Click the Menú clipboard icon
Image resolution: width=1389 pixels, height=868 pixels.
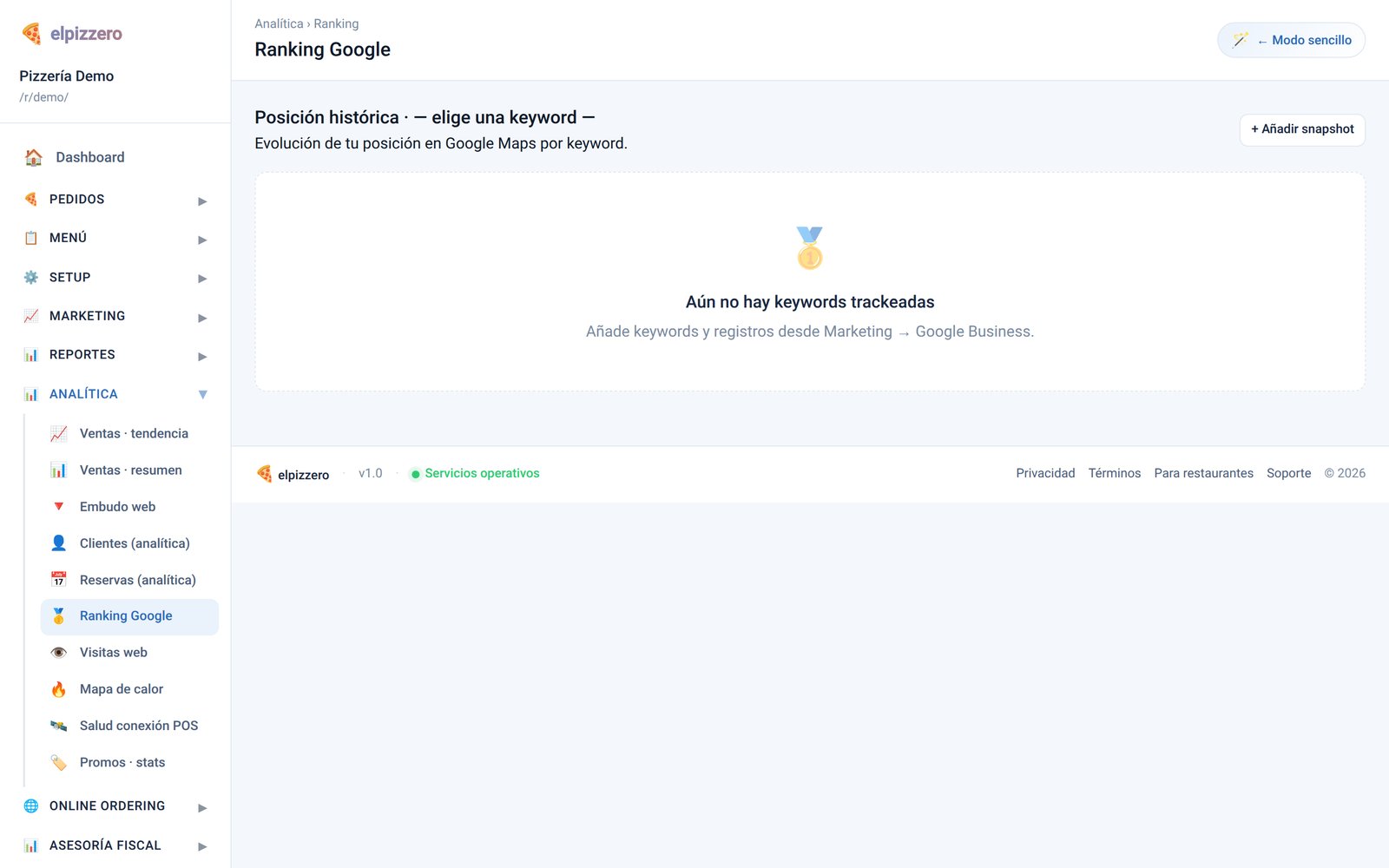pyautogui.click(x=31, y=238)
